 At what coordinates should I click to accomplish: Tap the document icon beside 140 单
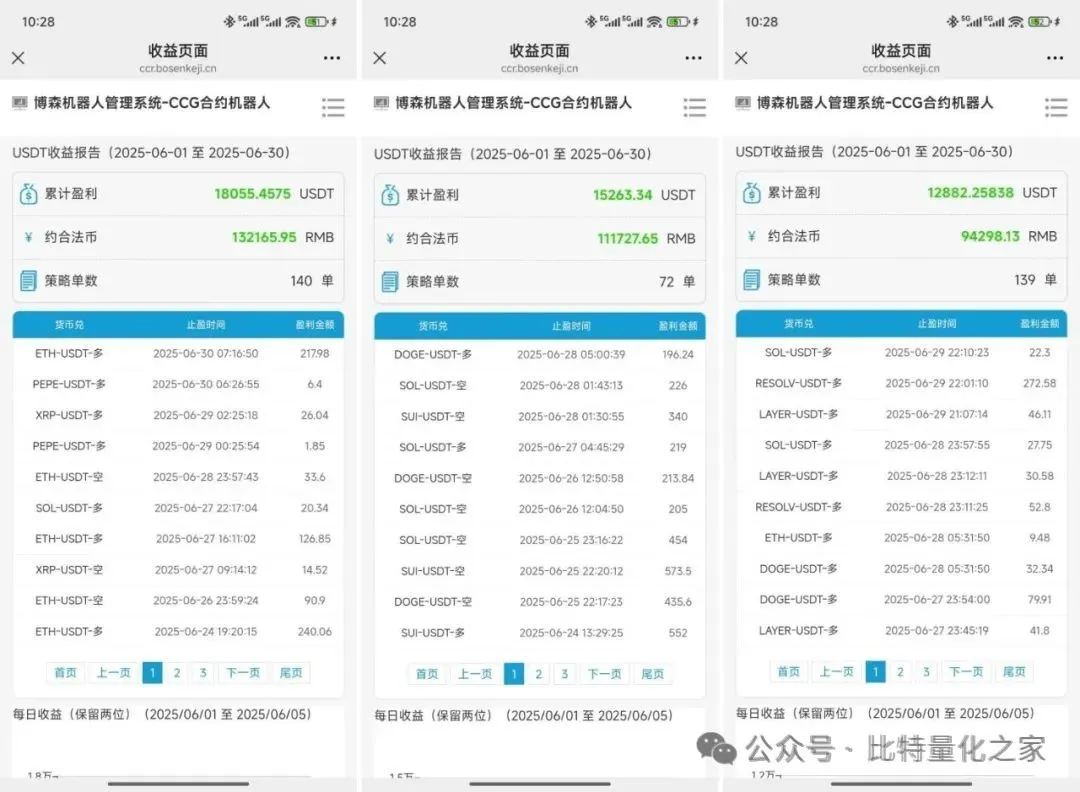[x=28, y=280]
